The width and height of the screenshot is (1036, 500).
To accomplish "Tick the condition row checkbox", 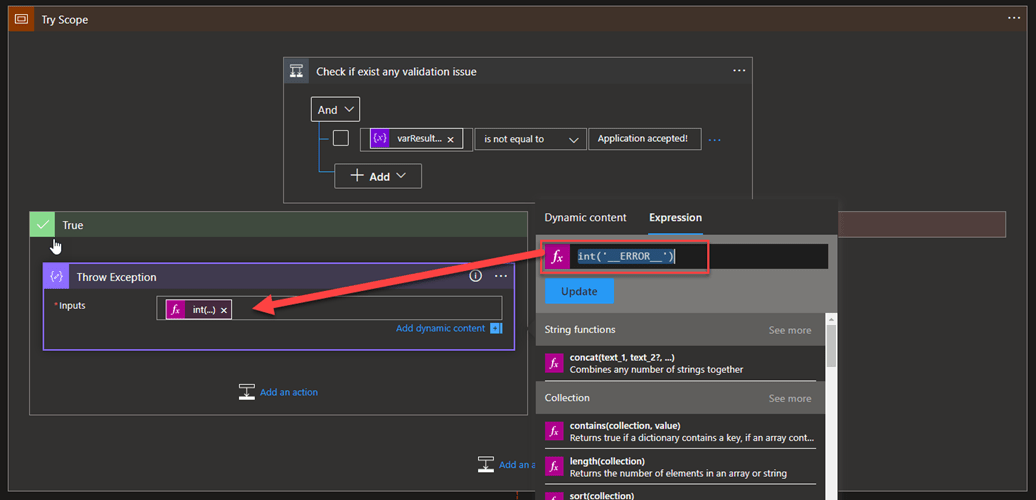I will pyautogui.click(x=341, y=138).
